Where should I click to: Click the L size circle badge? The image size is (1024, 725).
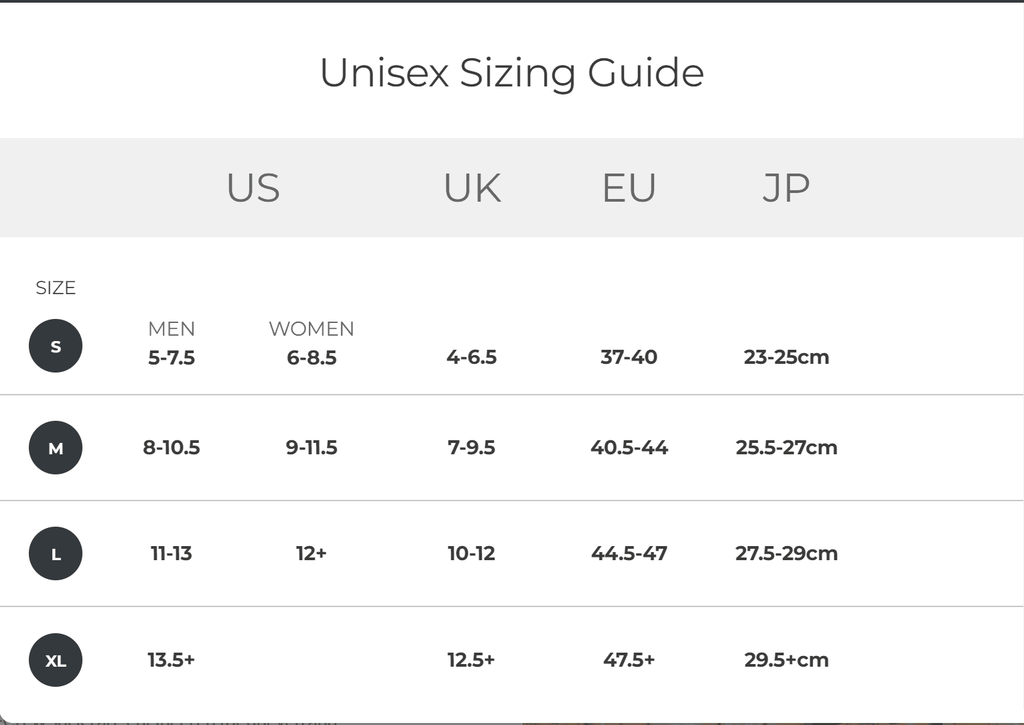[56, 554]
